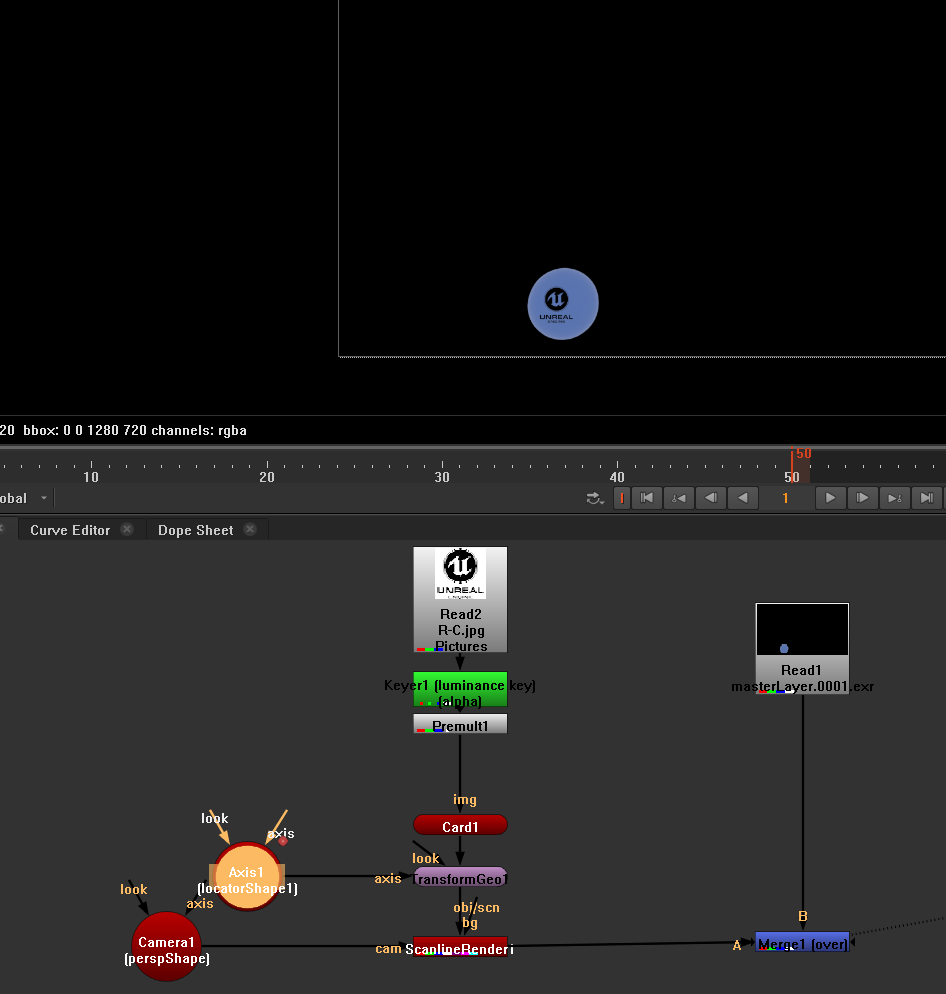Close the Curve Editor tab
946x994 pixels.
[x=127, y=529]
